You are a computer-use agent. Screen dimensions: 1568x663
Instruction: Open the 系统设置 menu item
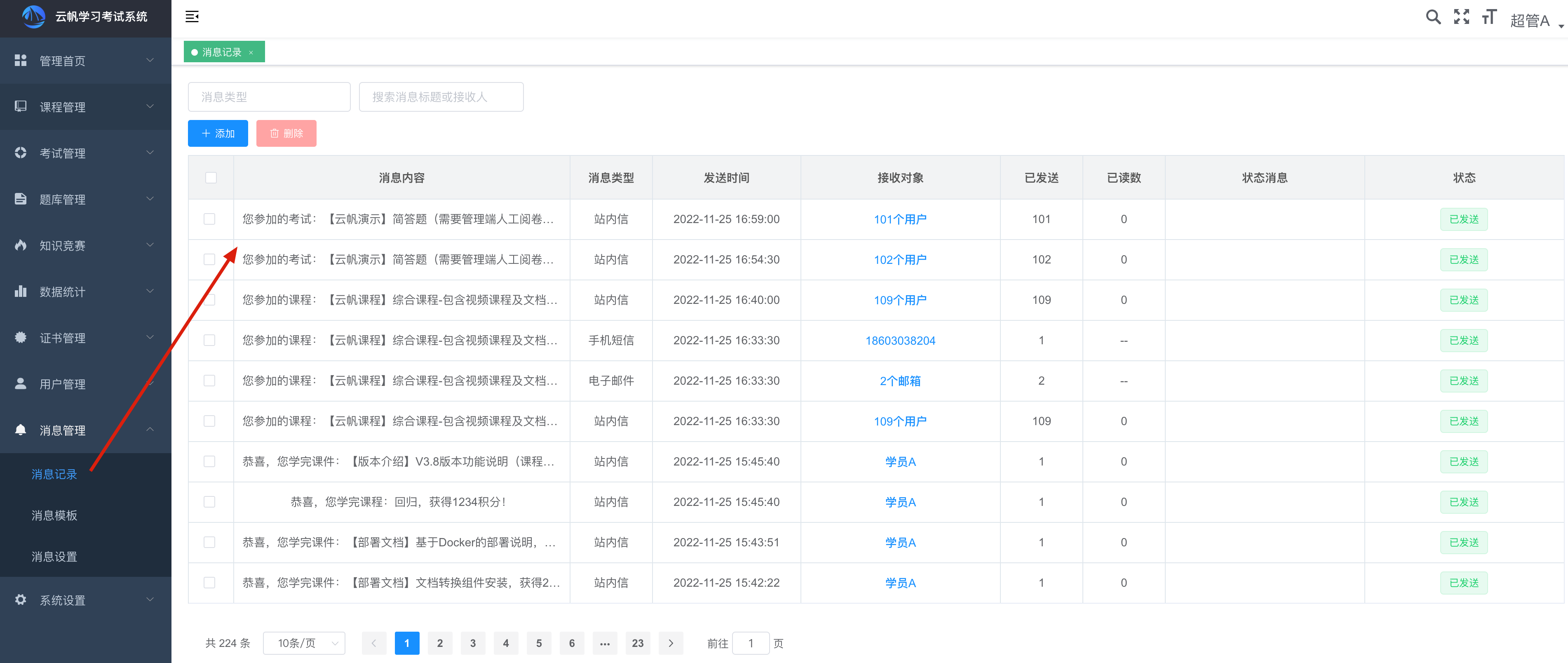coord(86,600)
